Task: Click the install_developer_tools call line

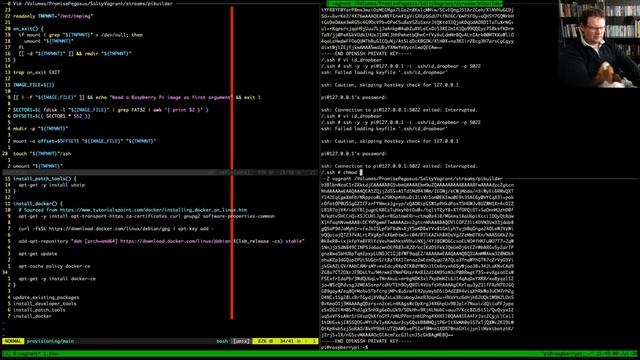Action: [x=45, y=304]
